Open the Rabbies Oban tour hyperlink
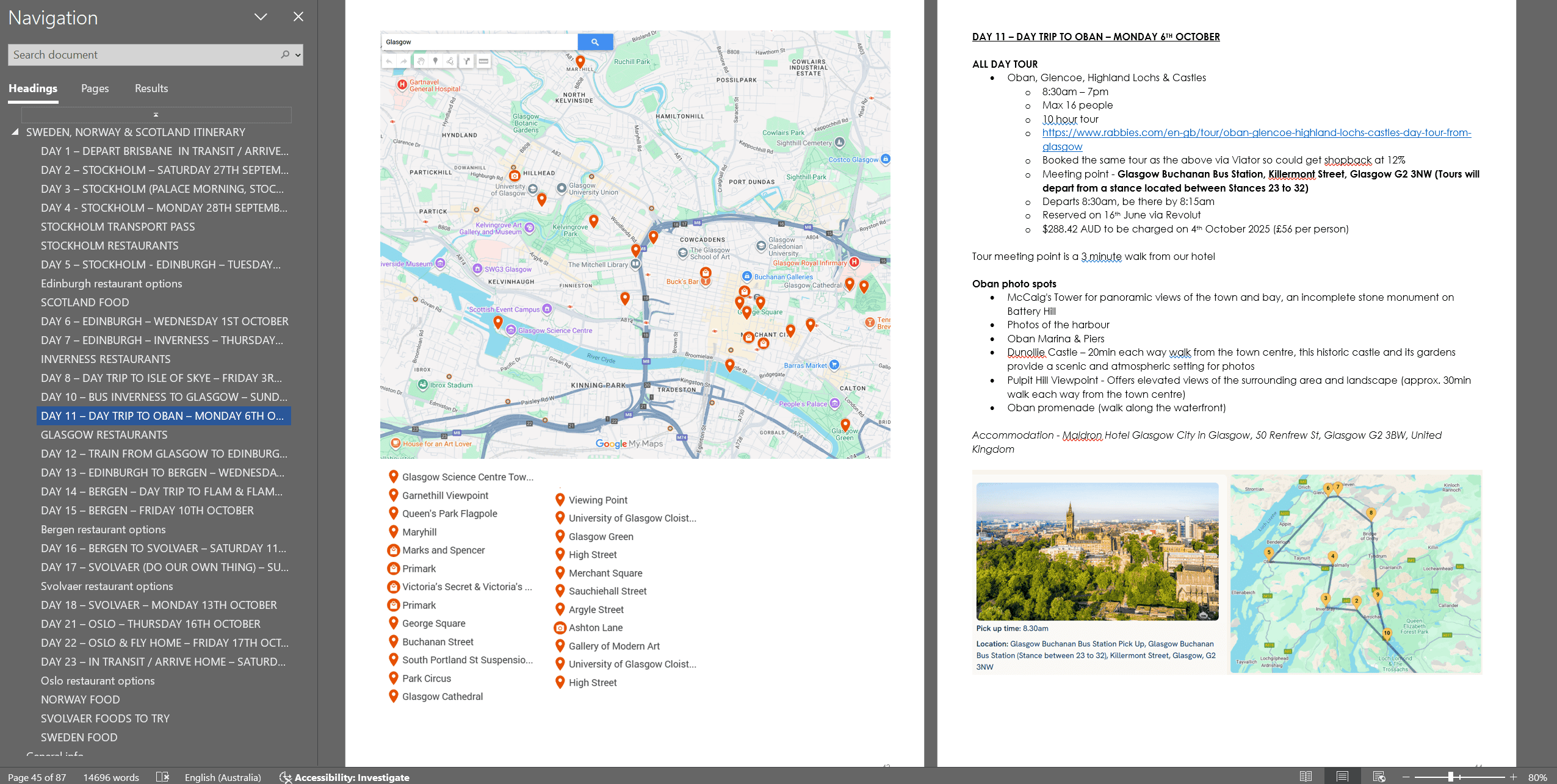 coord(1256,140)
